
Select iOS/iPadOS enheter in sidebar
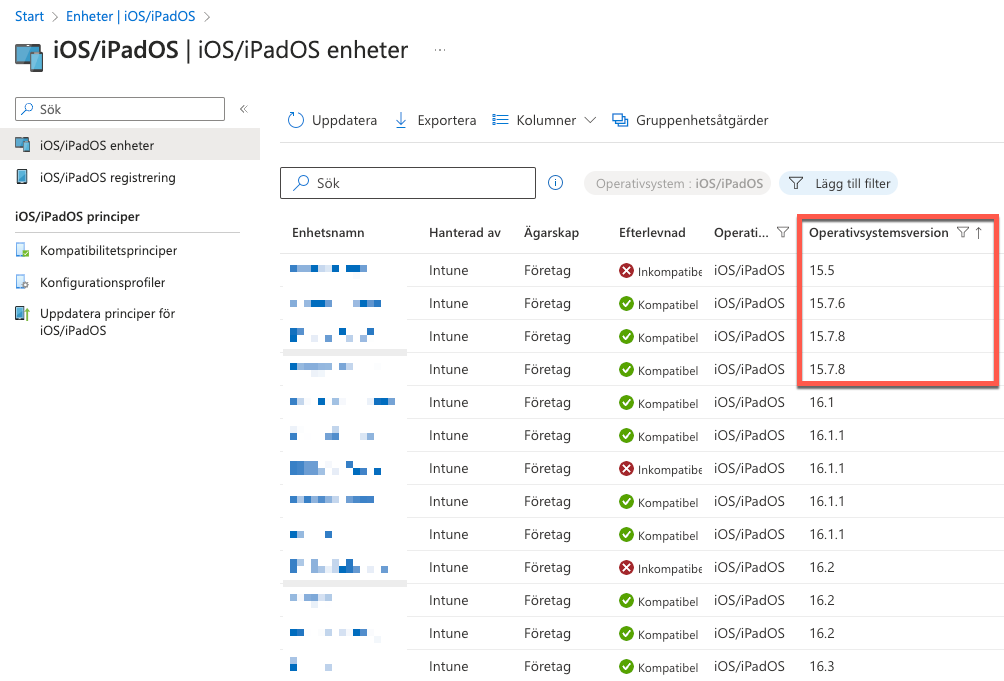[x=96, y=145]
